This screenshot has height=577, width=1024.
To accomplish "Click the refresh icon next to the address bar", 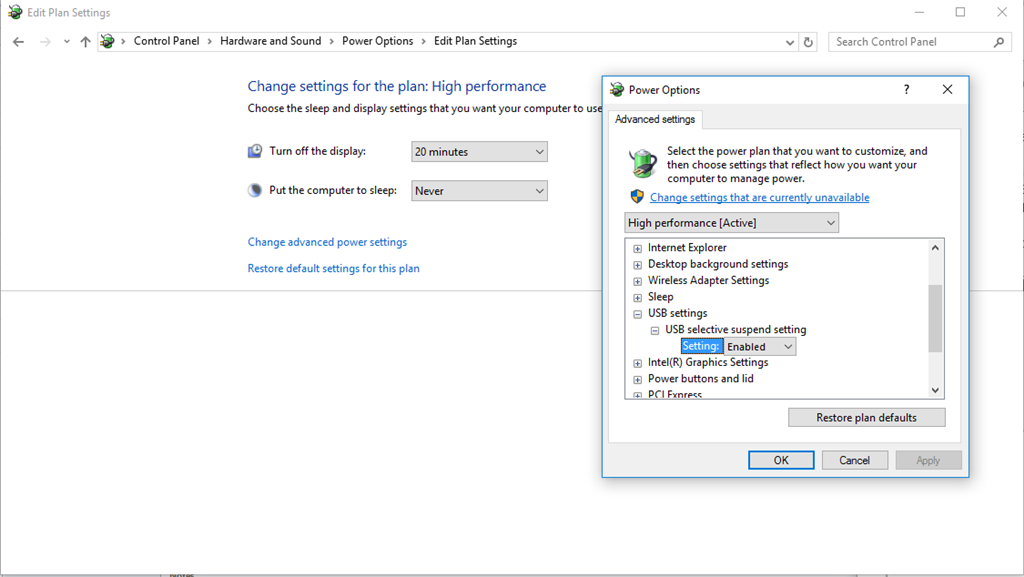I will click(808, 41).
